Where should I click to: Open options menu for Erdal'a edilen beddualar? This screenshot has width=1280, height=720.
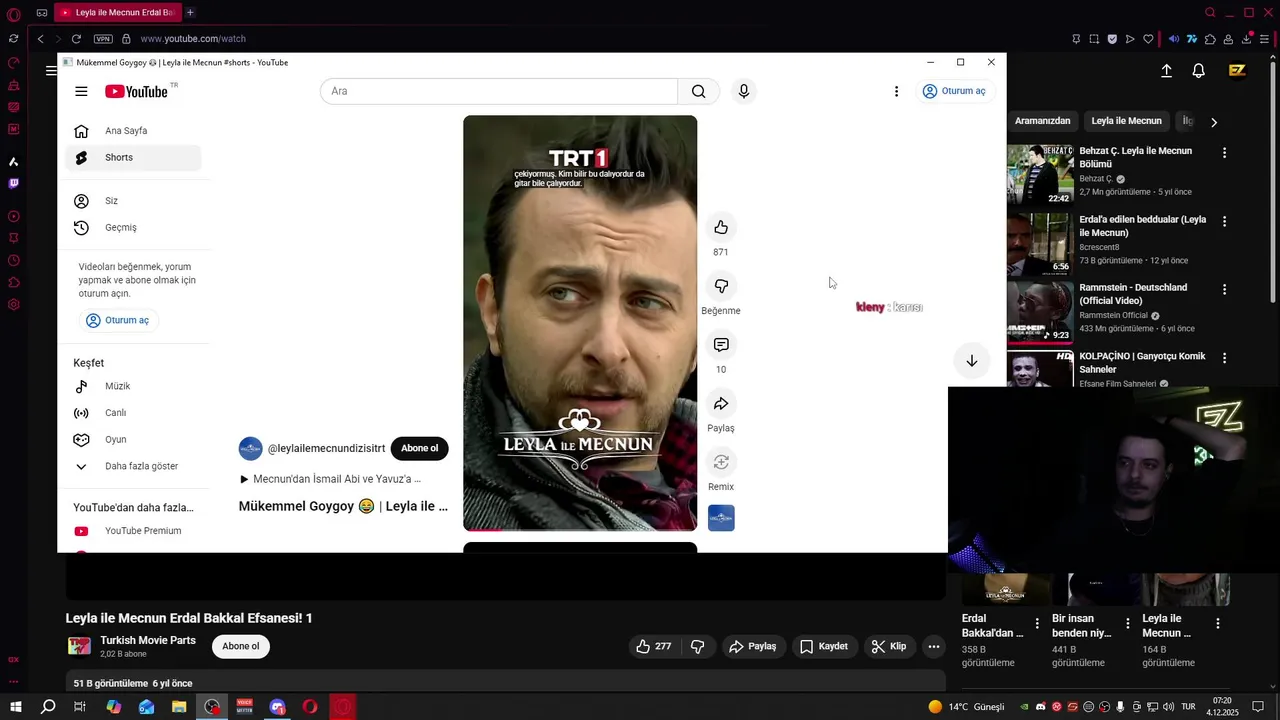[x=1224, y=221]
